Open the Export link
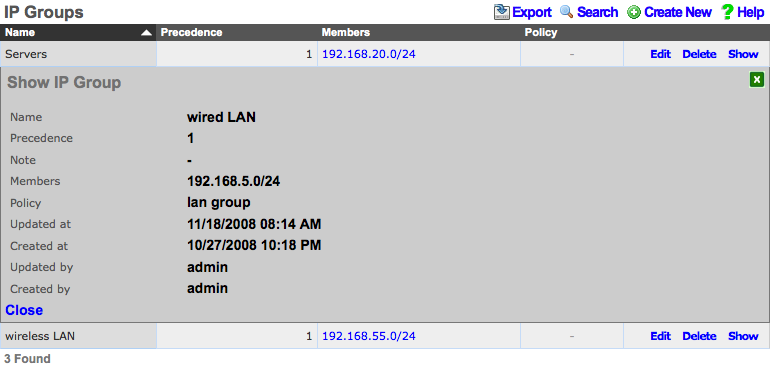The height and width of the screenshot is (367, 770). (532, 12)
